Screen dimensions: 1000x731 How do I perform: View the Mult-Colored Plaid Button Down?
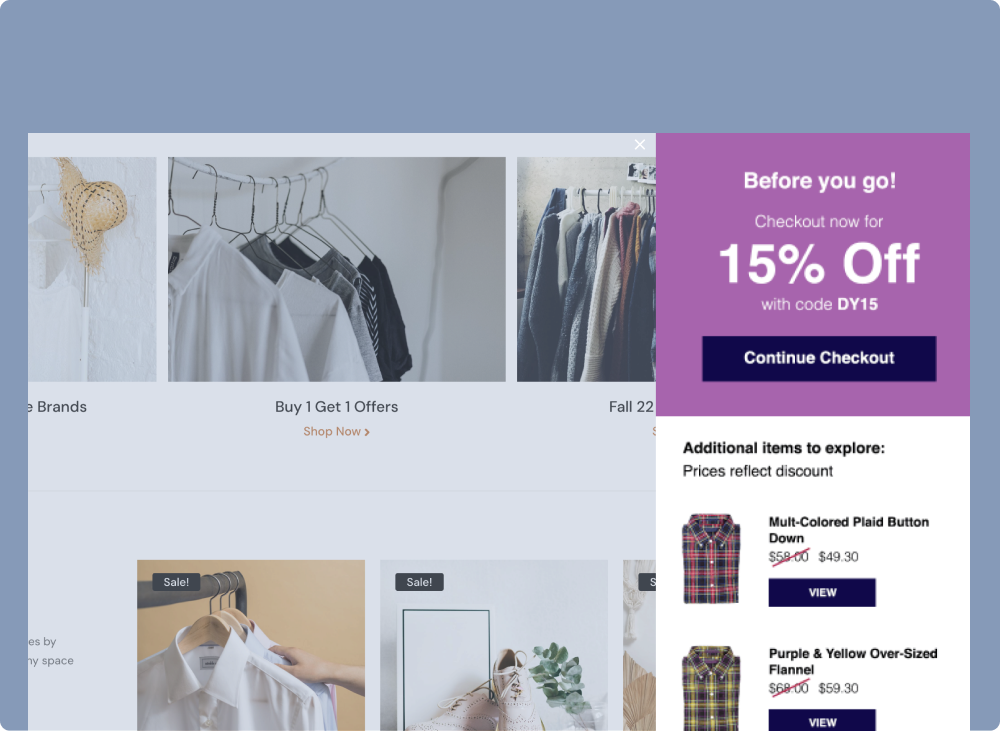pos(821,593)
